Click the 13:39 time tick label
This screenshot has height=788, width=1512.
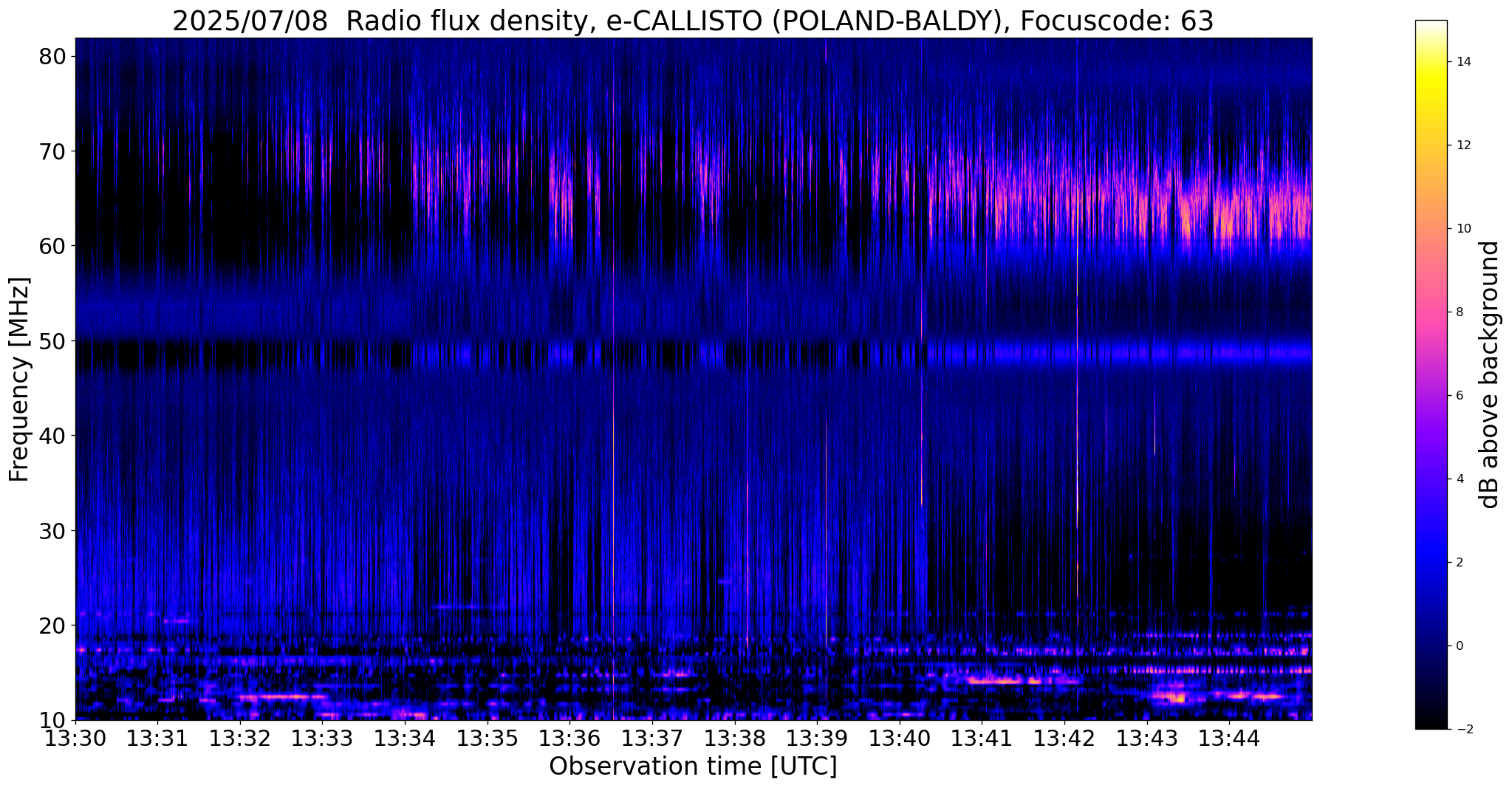pos(817,739)
